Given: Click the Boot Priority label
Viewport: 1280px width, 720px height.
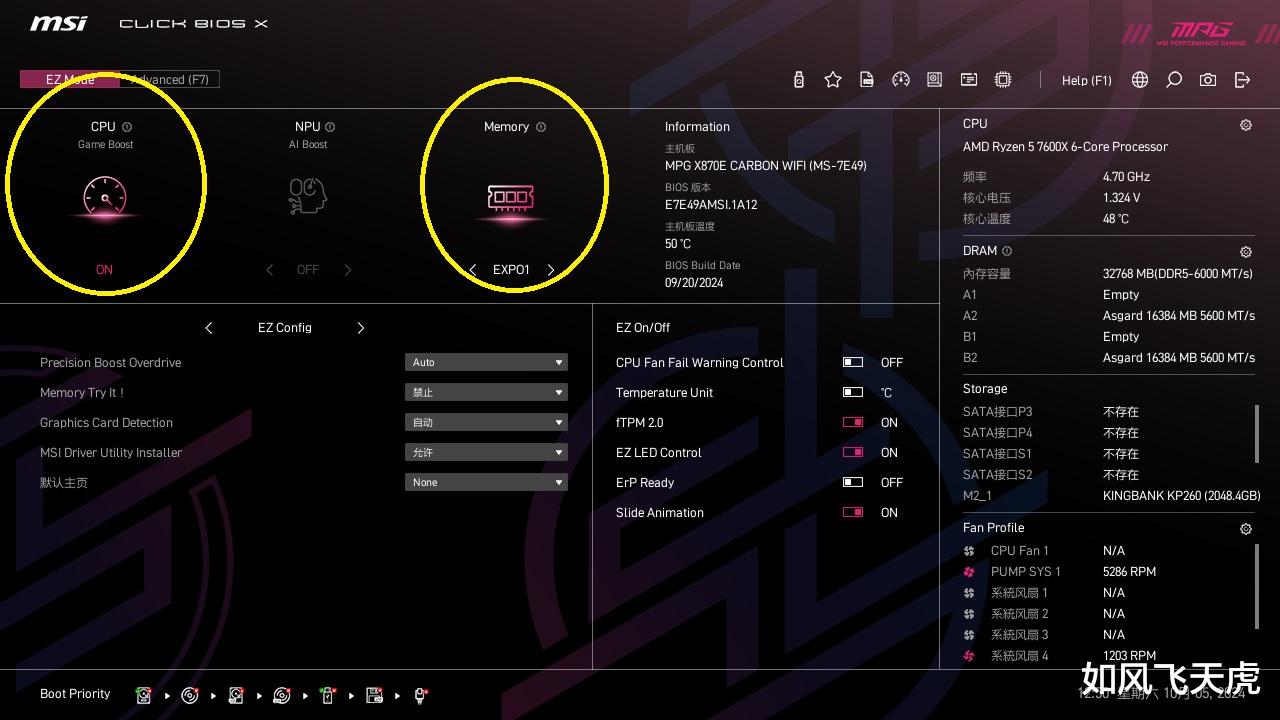Looking at the screenshot, I should tap(75, 694).
